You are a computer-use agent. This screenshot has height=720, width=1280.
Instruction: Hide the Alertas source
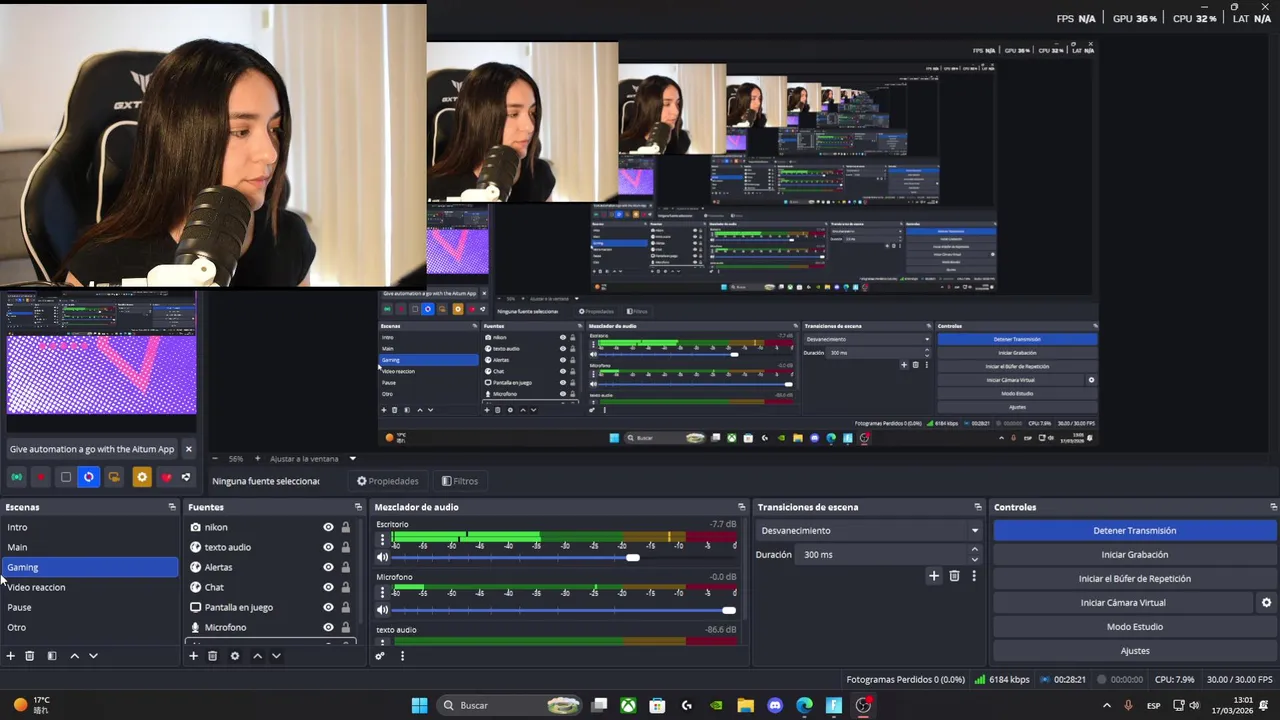pyautogui.click(x=328, y=567)
